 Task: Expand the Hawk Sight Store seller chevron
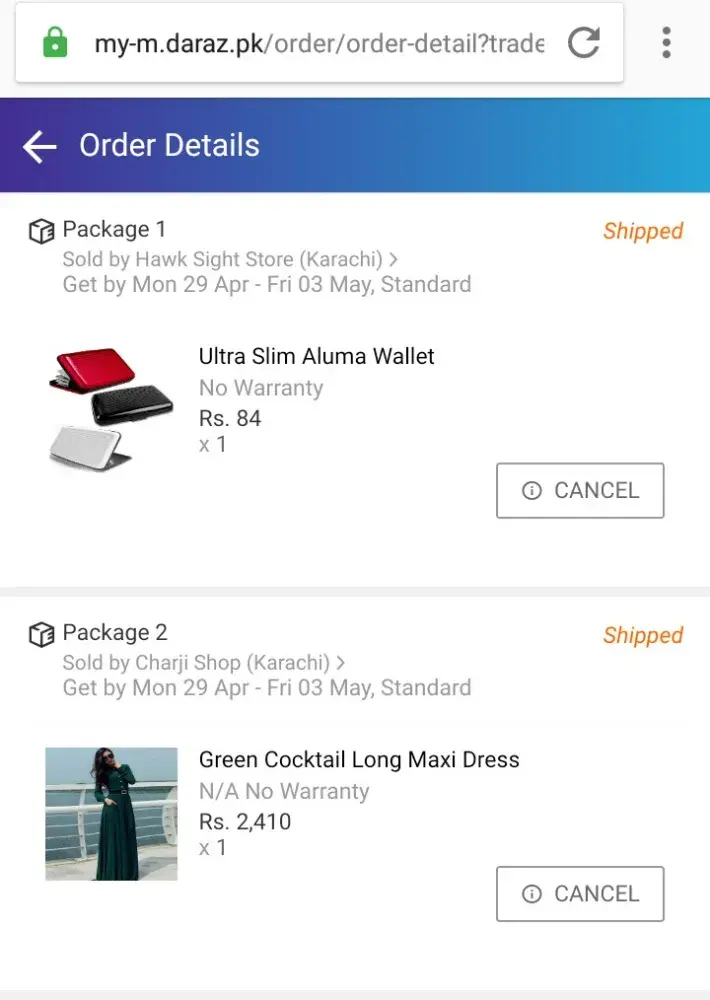tap(394, 259)
